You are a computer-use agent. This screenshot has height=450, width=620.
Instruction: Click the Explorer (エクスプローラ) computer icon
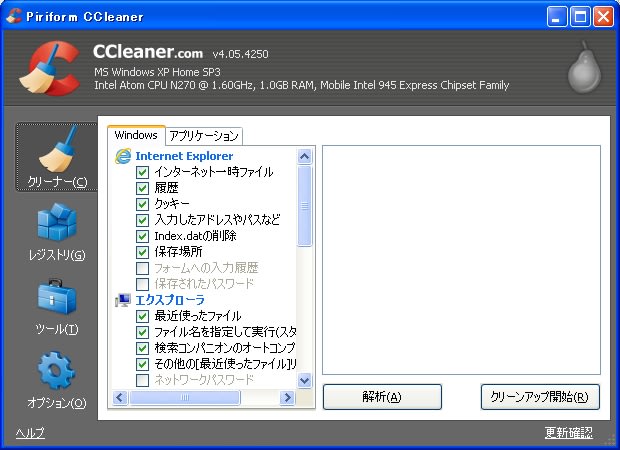click(123, 300)
